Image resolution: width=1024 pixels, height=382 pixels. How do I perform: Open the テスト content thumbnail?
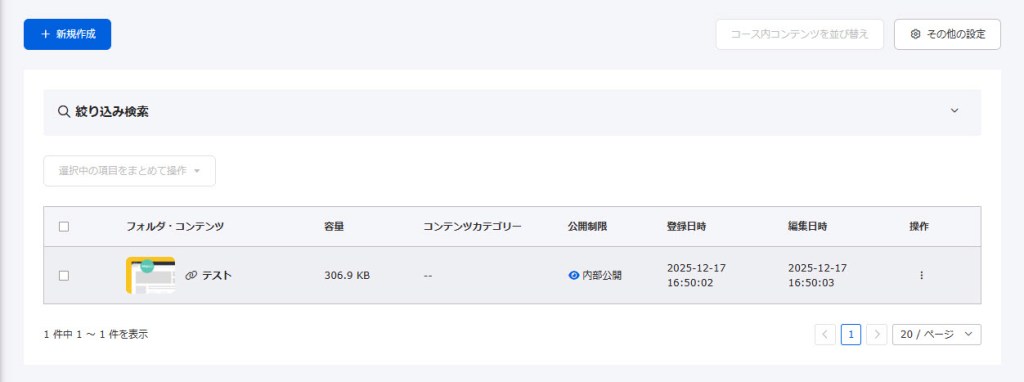[150, 276]
